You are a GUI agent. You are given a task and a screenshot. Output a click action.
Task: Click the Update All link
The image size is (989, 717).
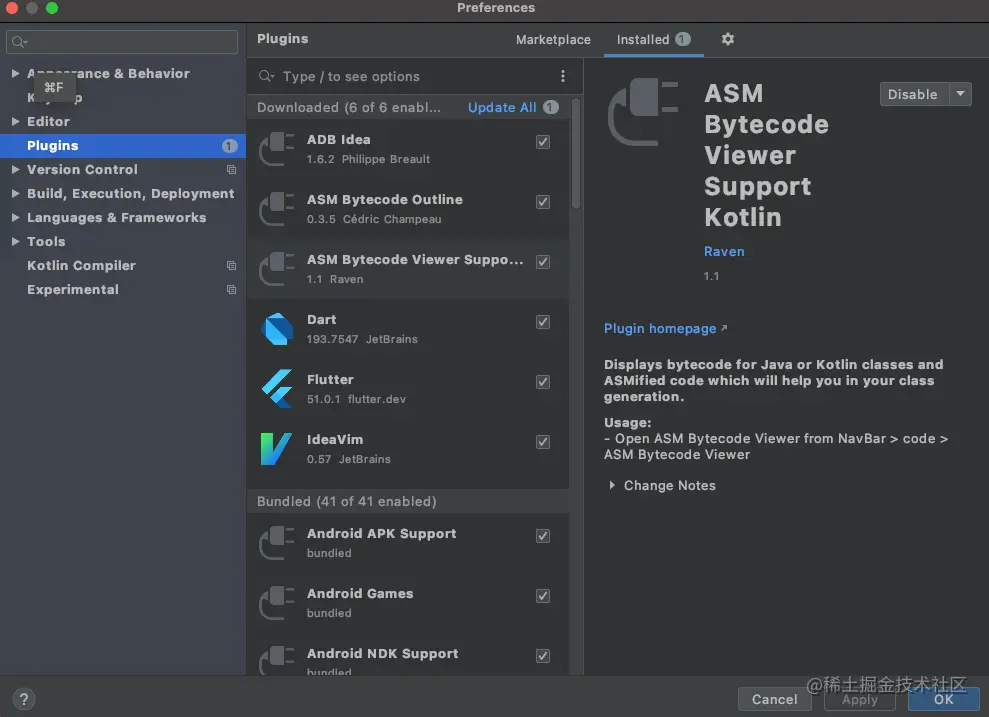(x=502, y=107)
